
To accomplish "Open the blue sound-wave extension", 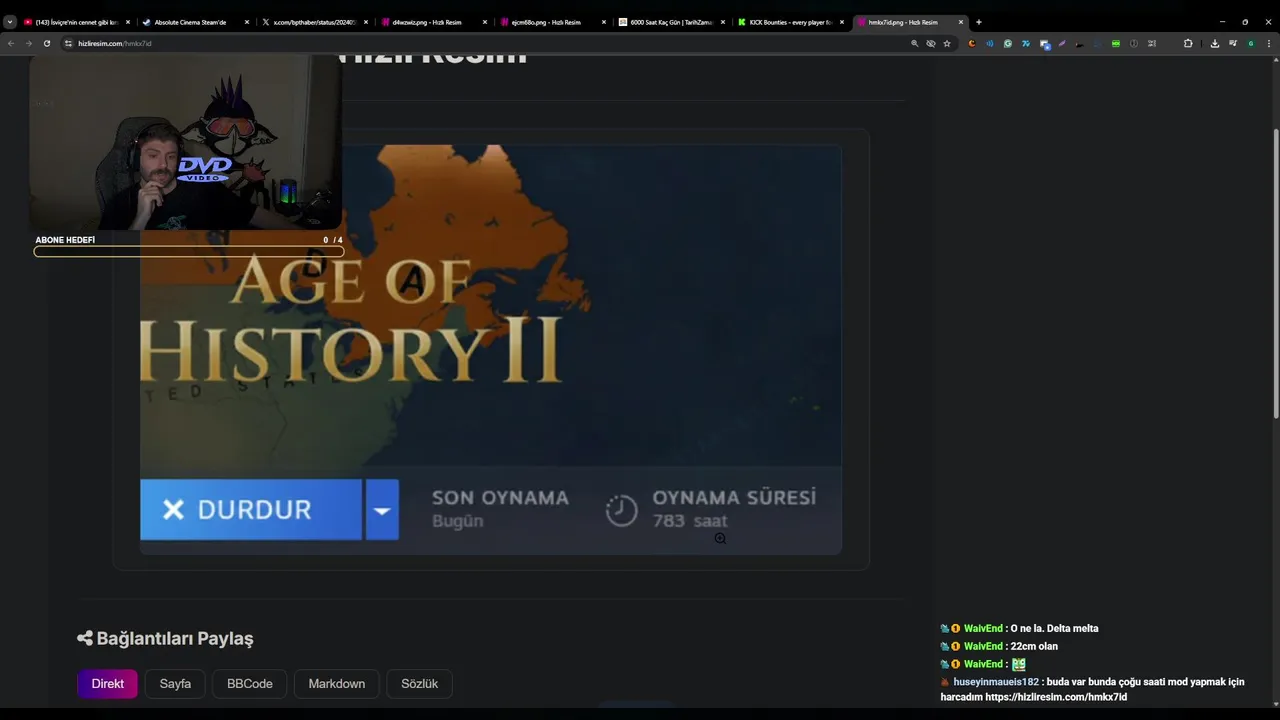I will pos(990,43).
